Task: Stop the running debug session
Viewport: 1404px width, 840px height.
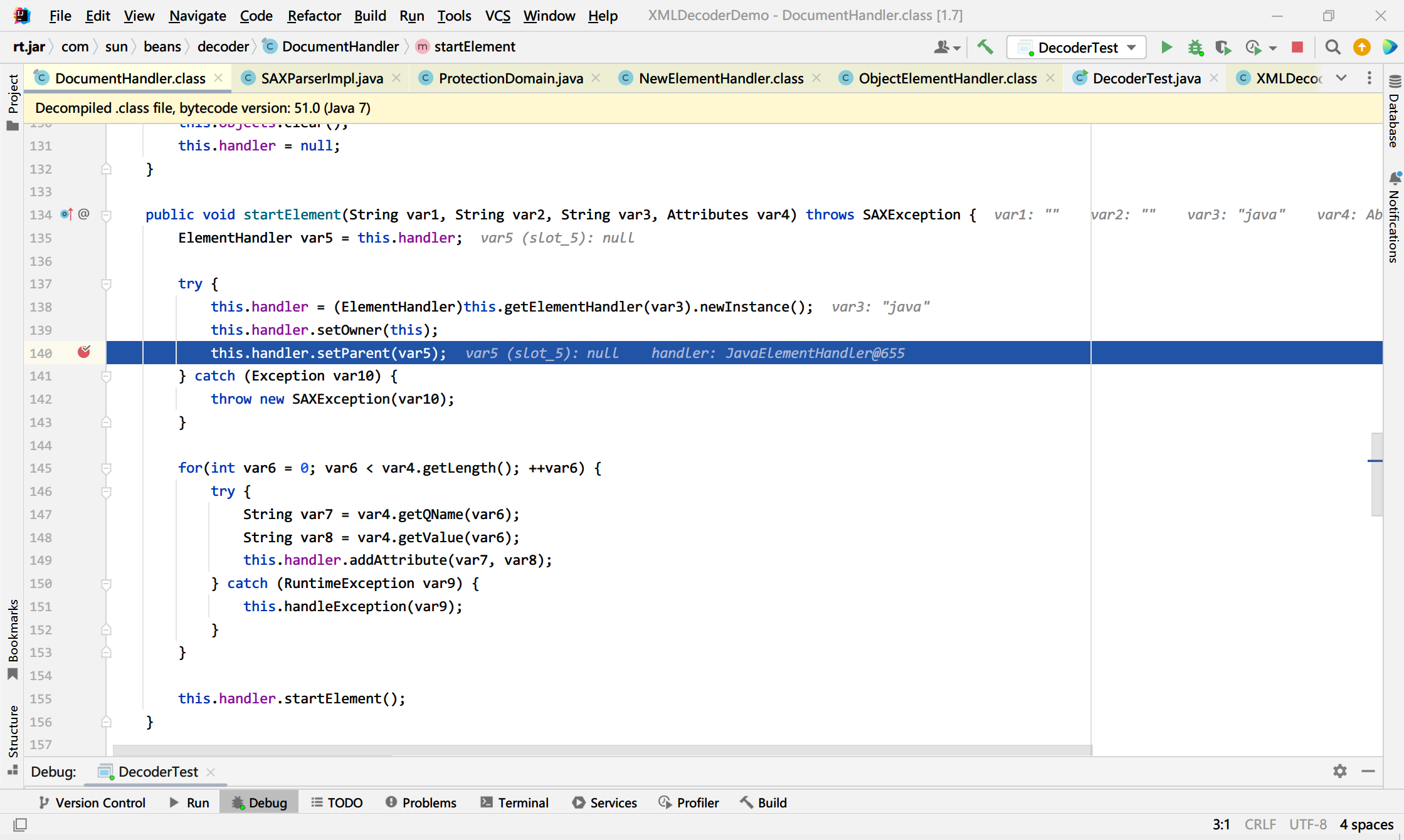Action: (x=1297, y=47)
